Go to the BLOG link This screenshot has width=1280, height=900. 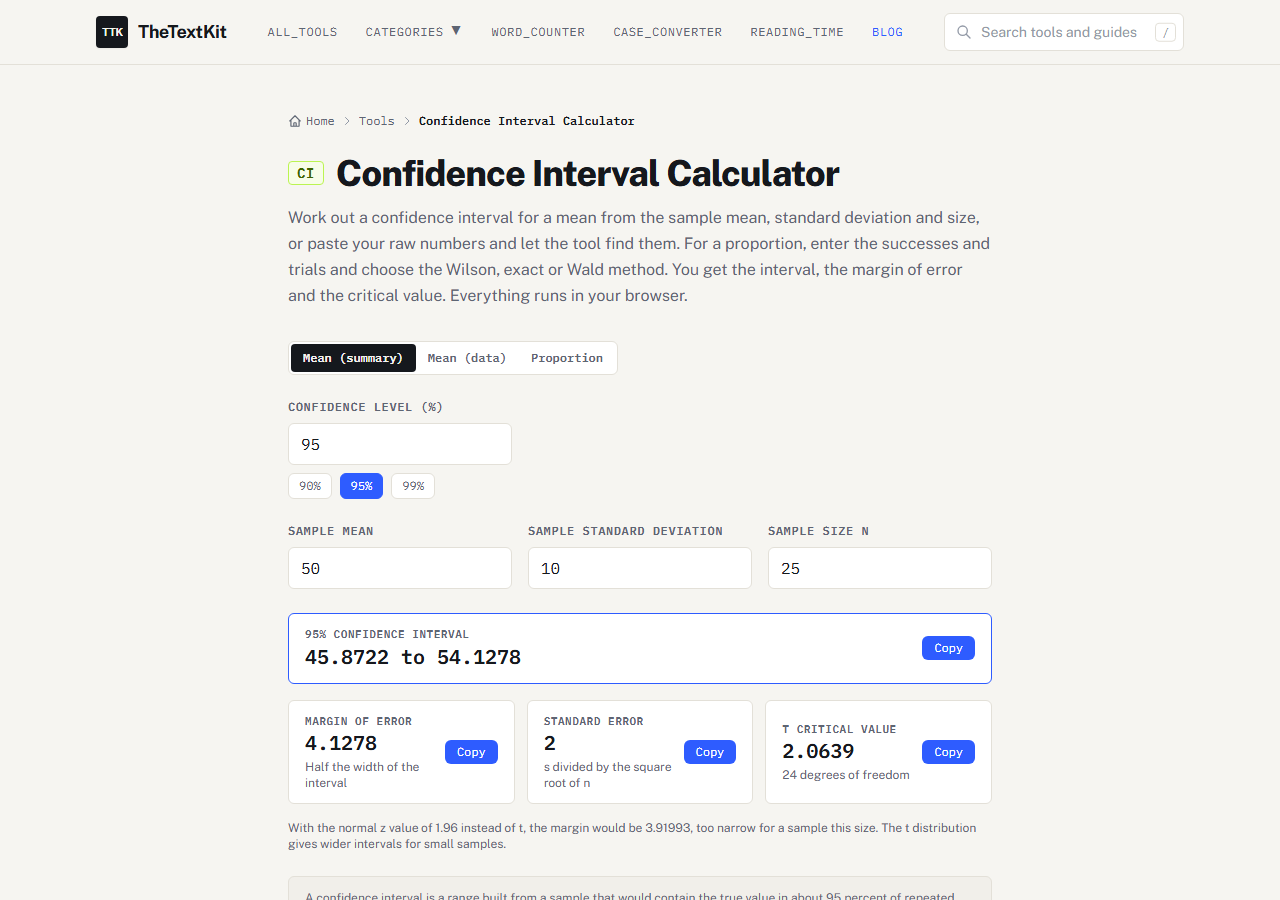887,32
